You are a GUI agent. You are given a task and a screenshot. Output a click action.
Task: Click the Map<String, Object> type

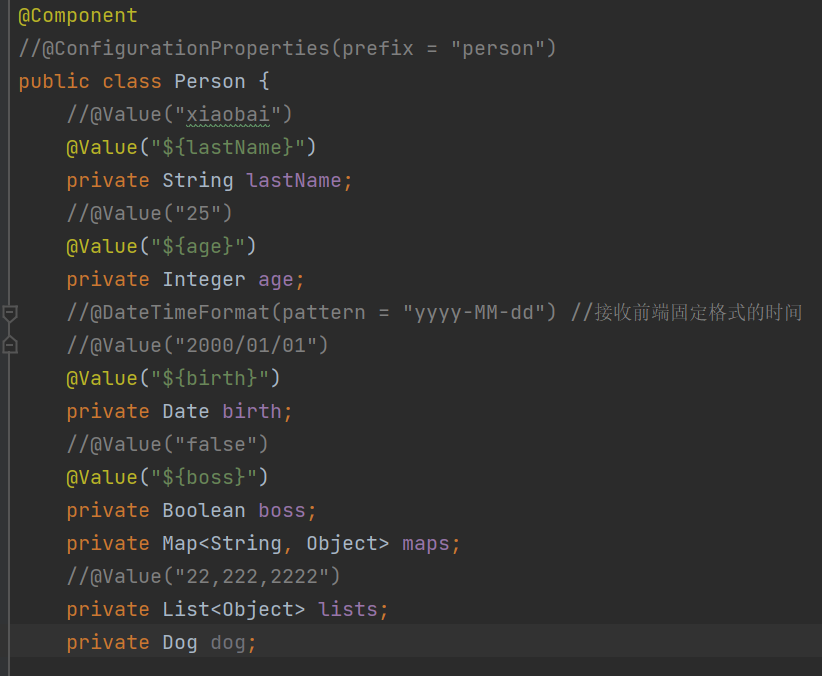tap(276, 544)
